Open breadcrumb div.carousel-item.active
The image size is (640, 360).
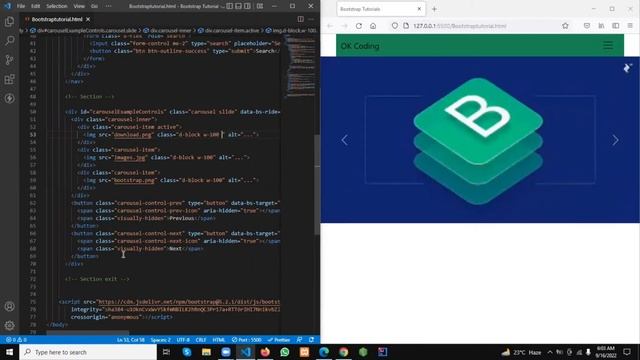tap(229, 31)
